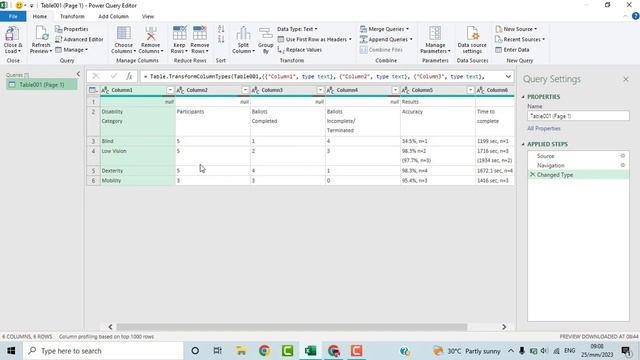
Task: Open Recent Sources dropdown
Action: point(520,39)
